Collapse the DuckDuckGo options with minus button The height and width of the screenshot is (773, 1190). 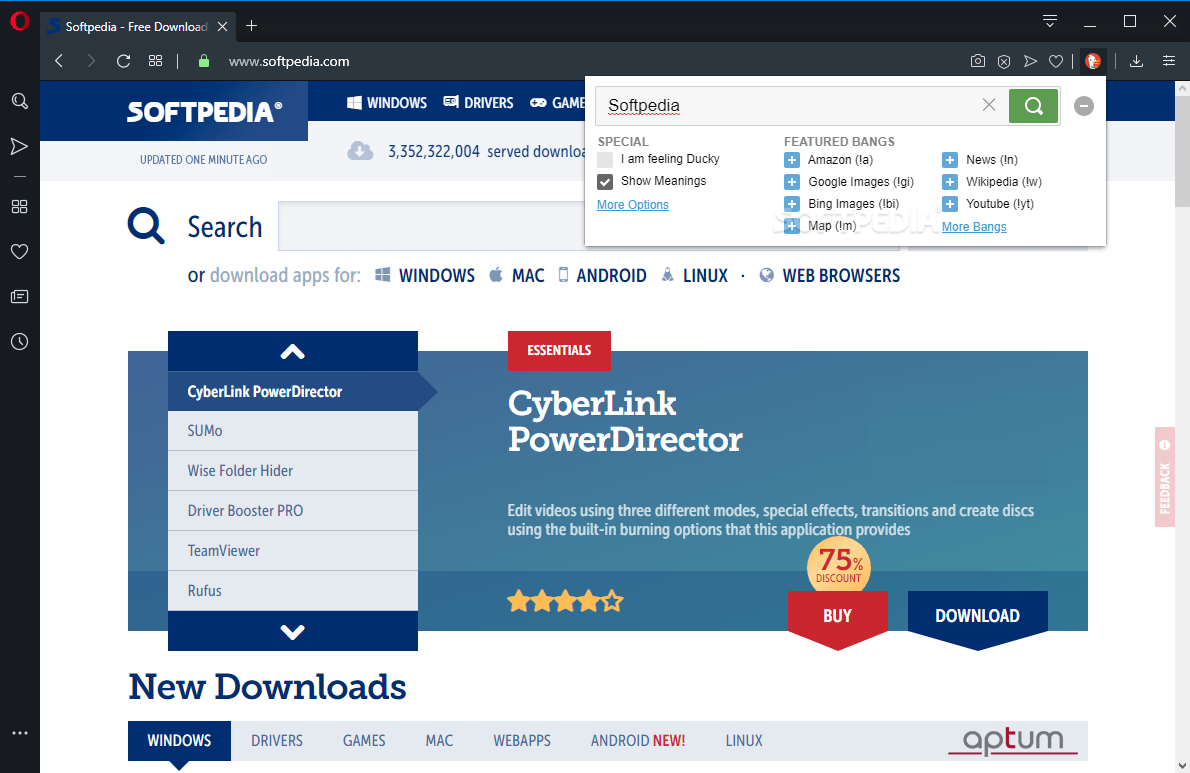(x=1084, y=105)
